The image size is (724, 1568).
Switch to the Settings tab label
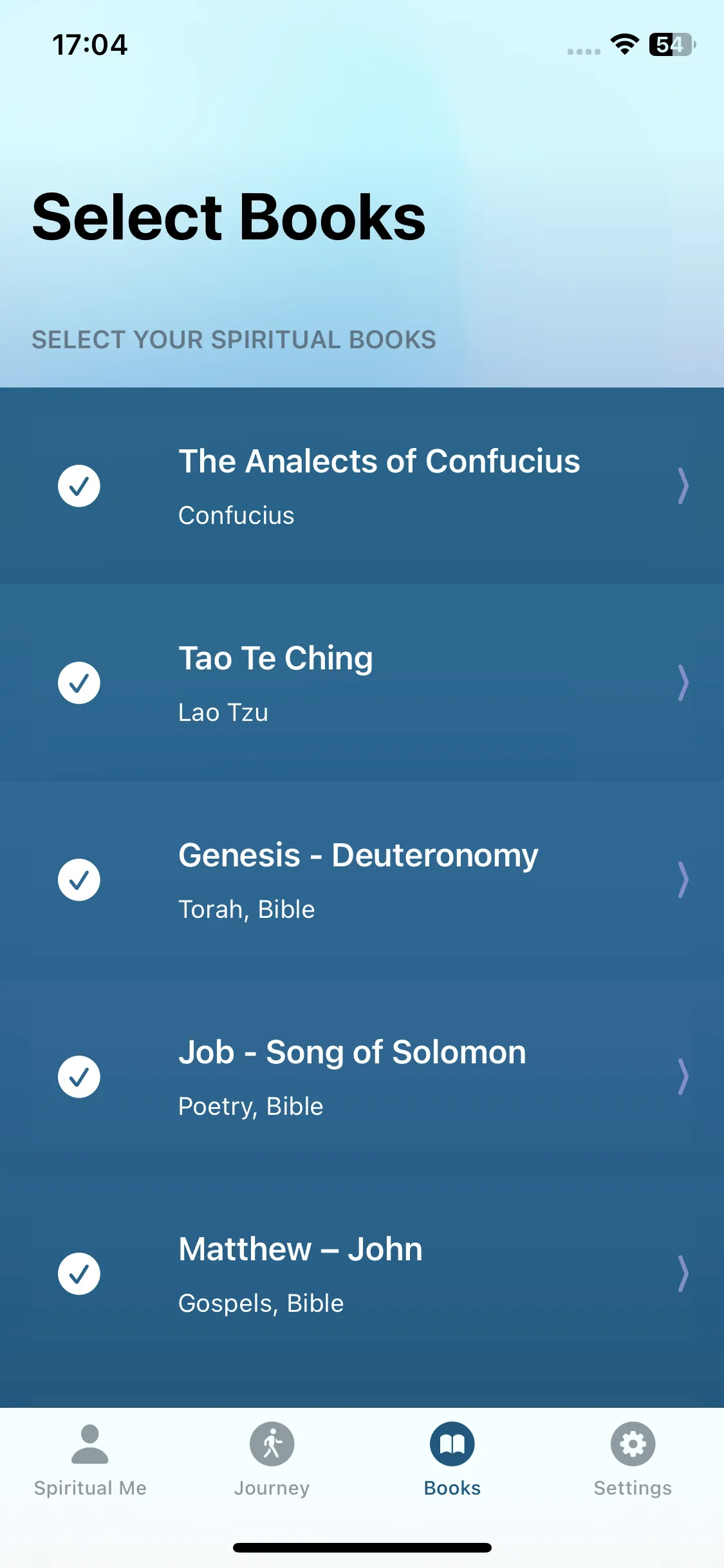tap(633, 1488)
